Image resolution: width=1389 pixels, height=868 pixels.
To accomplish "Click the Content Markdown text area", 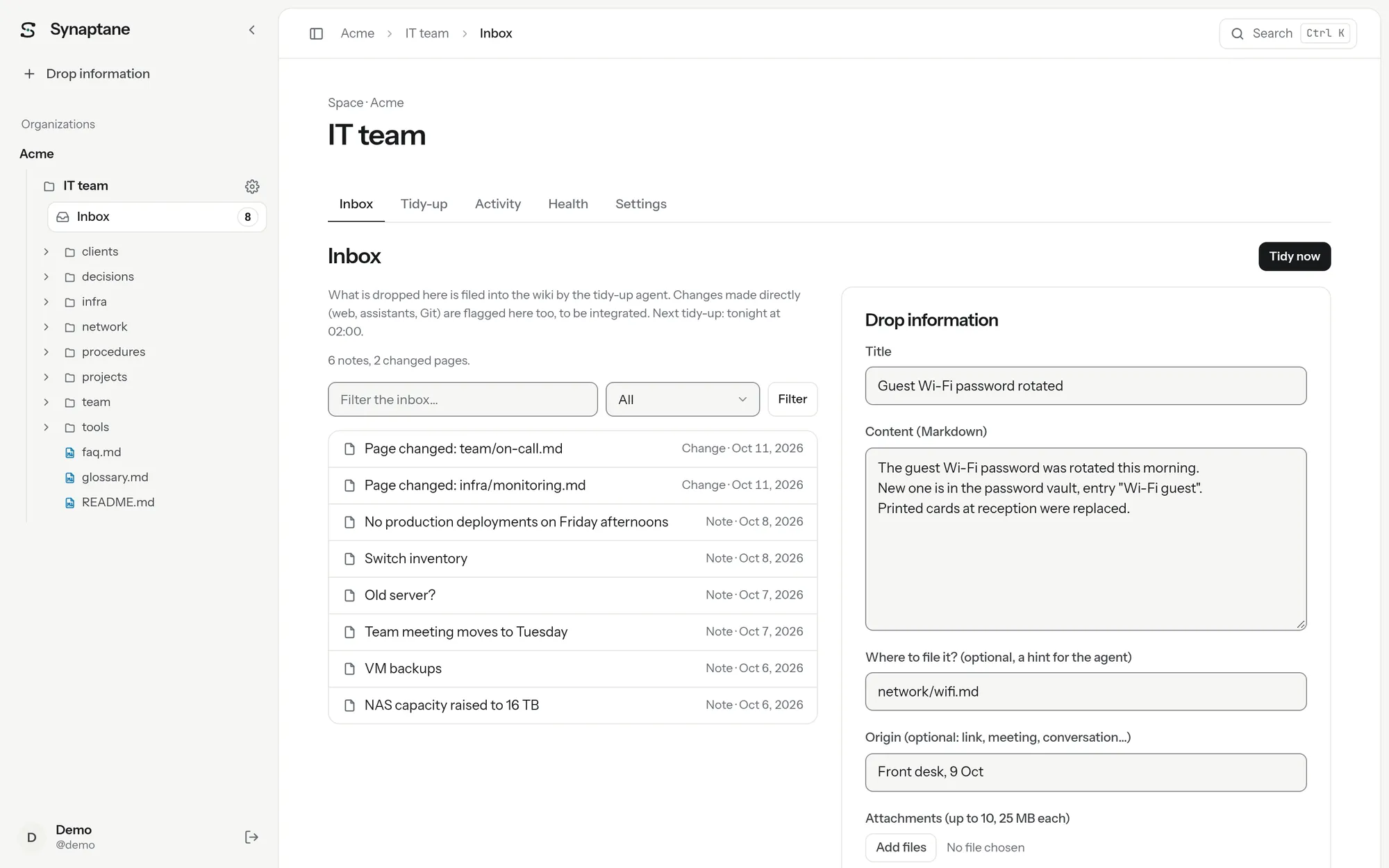I will (1086, 539).
